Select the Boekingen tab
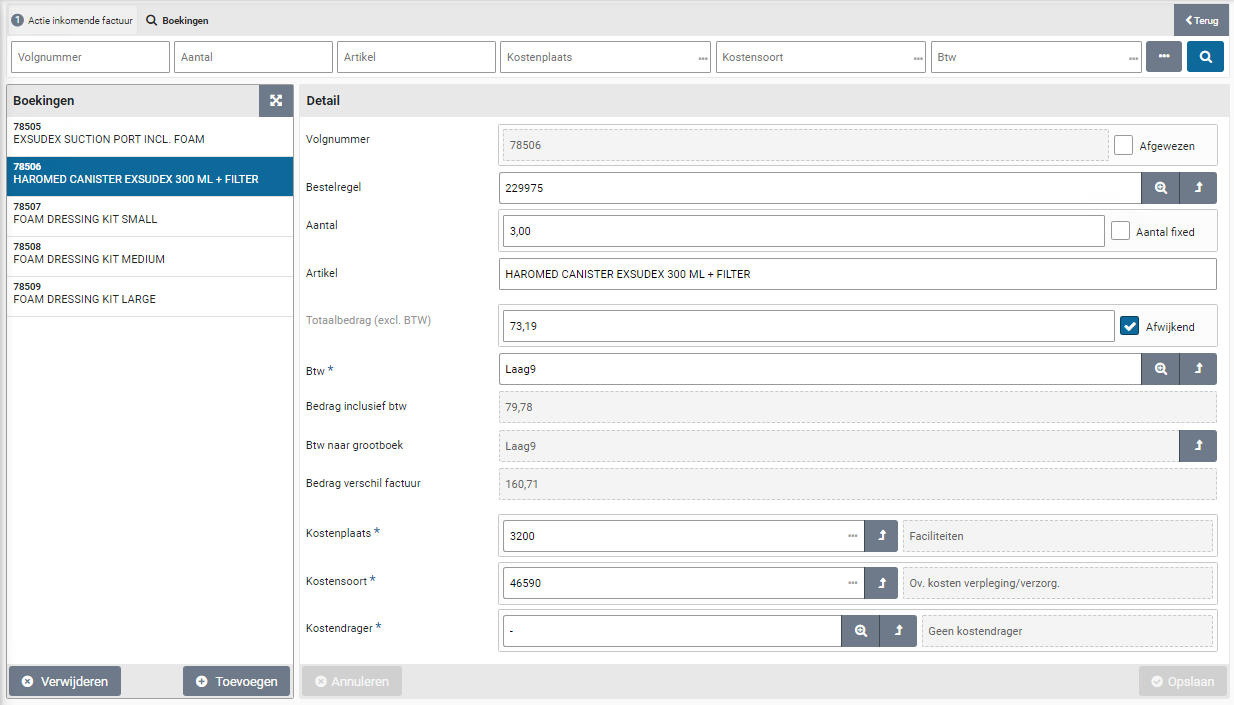1234x705 pixels. [x=178, y=20]
